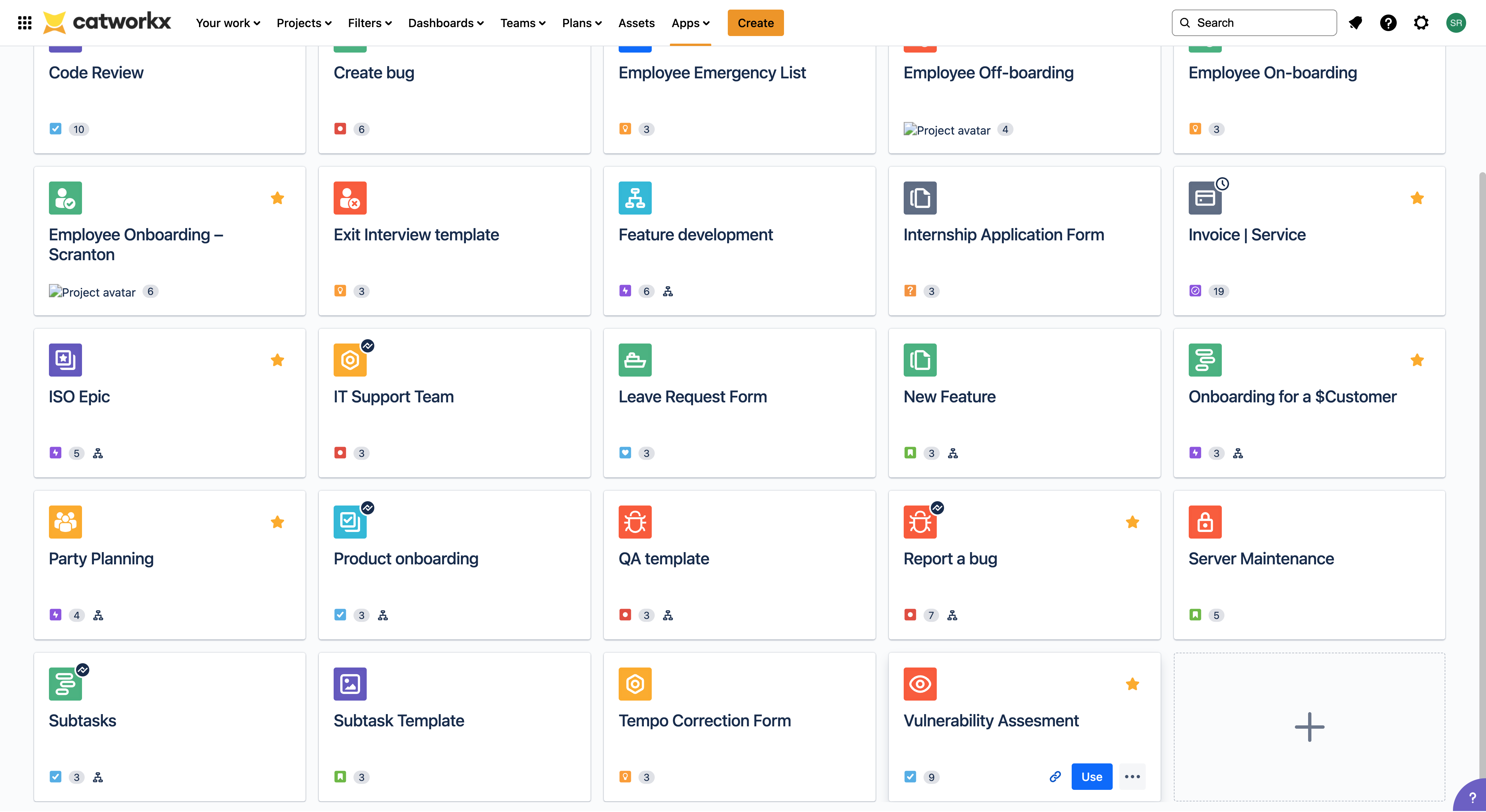Copy link icon on Vulnerability Assesment card
Viewport: 1486px width, 812px height.
tap(1054, 777)
